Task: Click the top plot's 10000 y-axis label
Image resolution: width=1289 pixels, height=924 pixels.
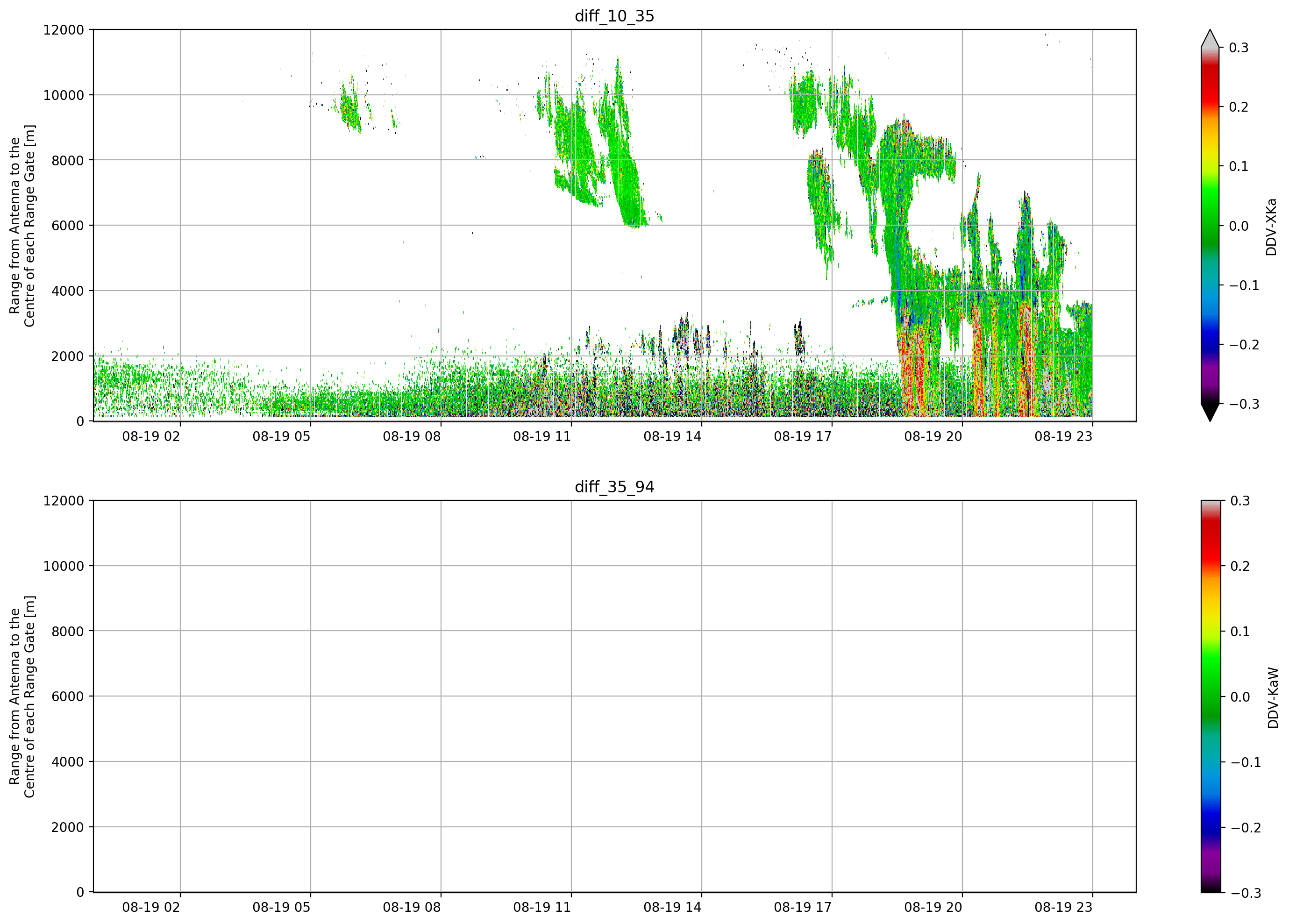Action: 64,95
